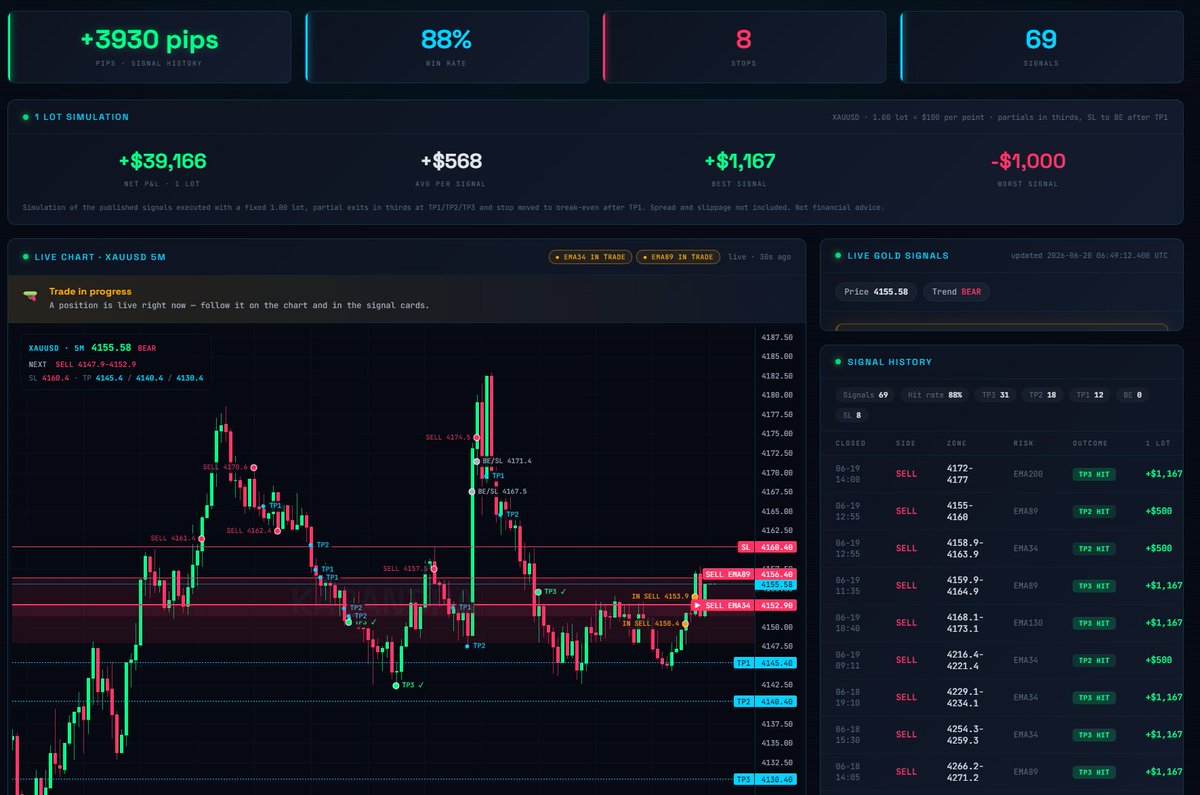Toggle the EMA89 IN TRADE pill

coord(678,257)
